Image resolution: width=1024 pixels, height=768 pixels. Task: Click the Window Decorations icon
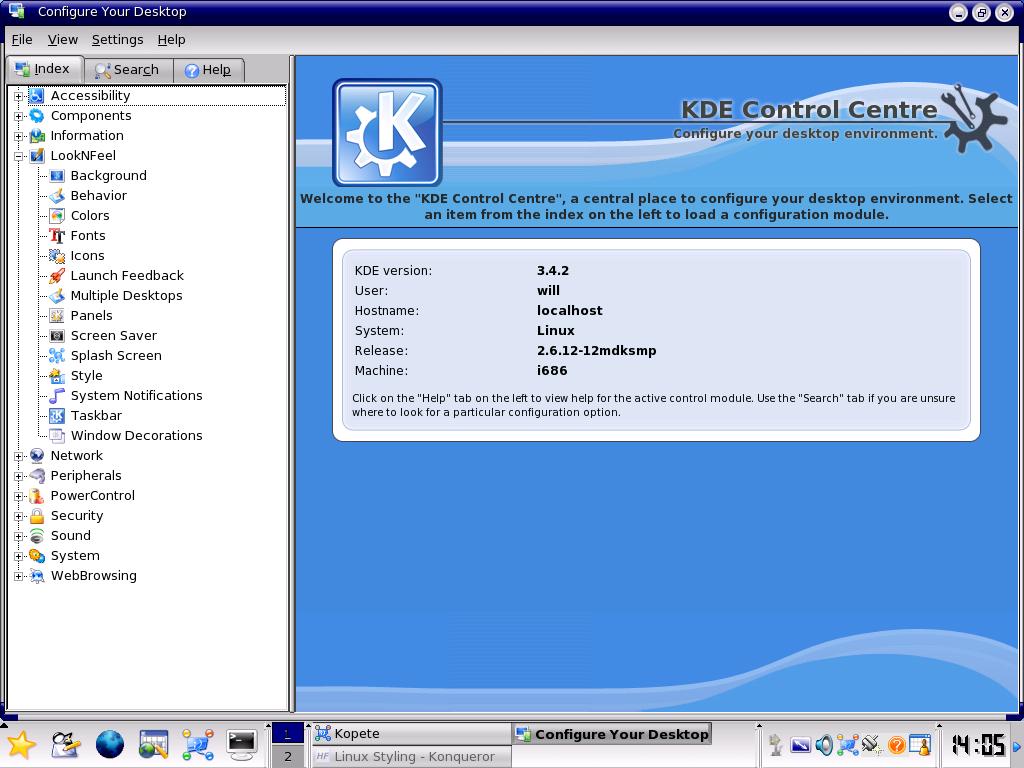[x=57, y=436]
